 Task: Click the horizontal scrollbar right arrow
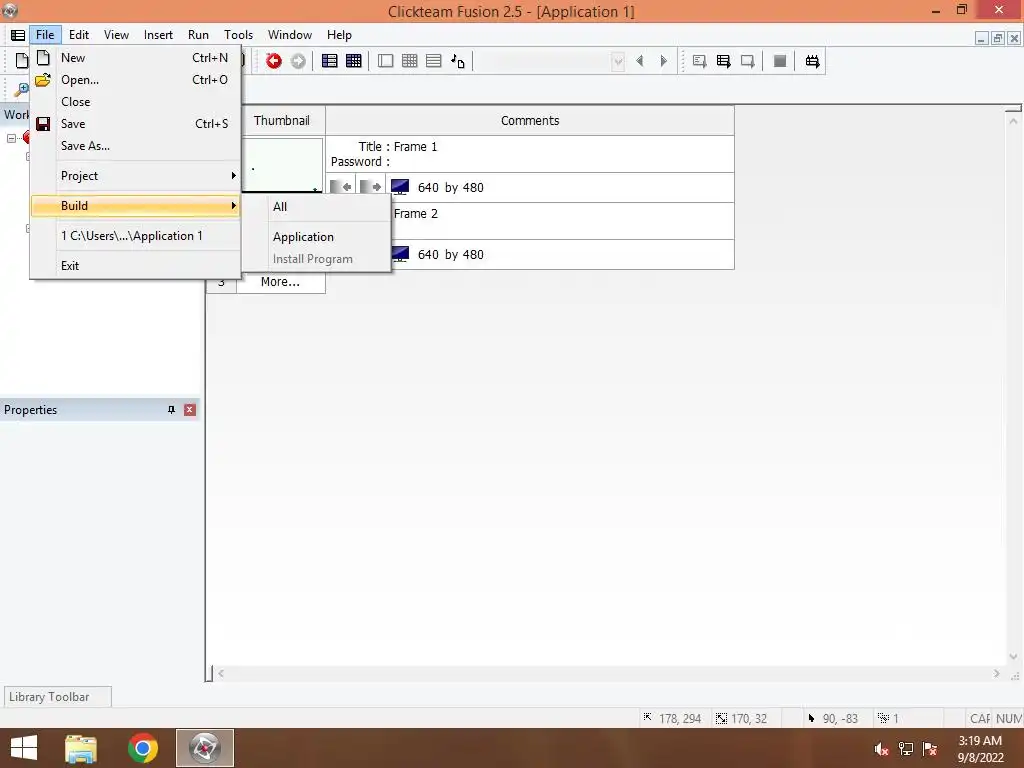point(997,673)
